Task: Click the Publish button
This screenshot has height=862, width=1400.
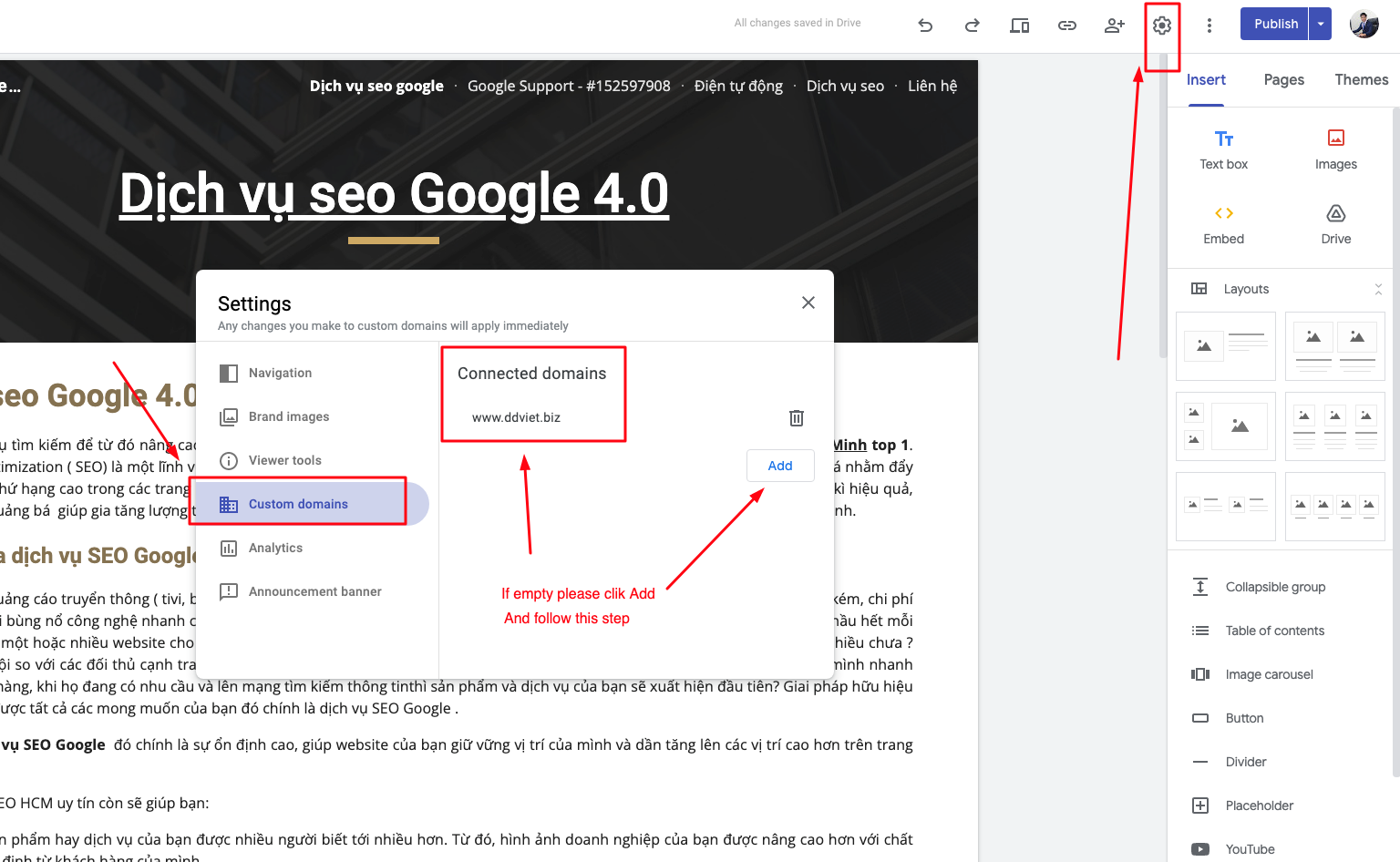Action: [x=1274, y=24]
